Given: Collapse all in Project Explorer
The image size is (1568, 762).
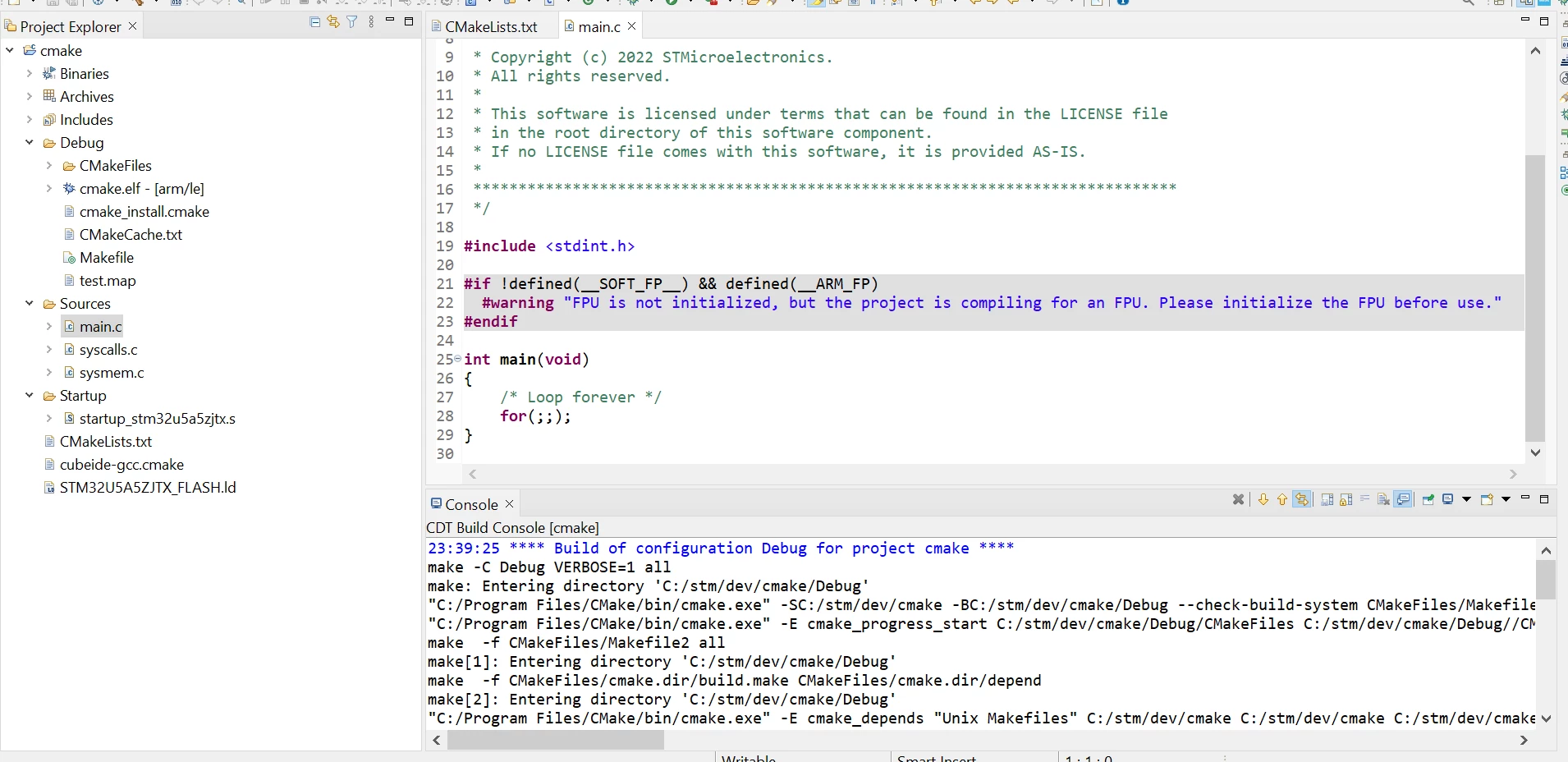Looking at the screenshot, I should tap(314, 22).
